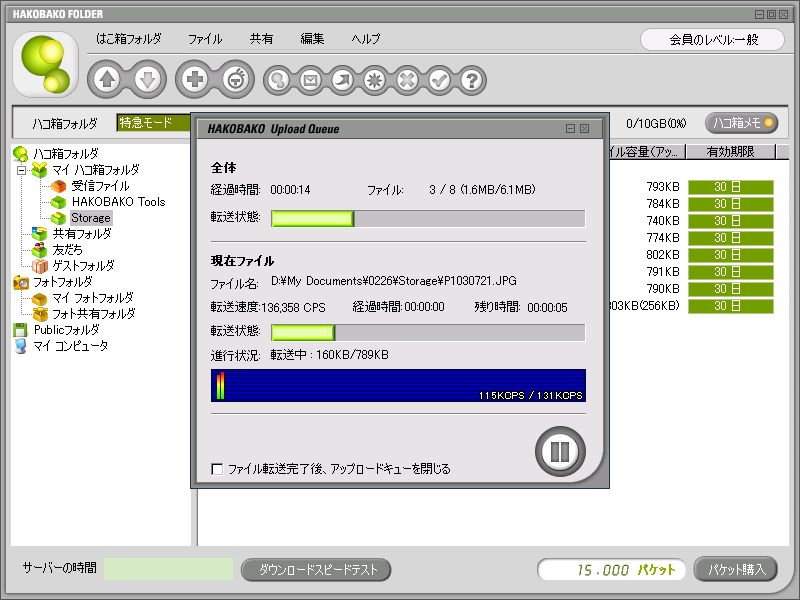Viewport: 800px width, 600px height.
Task: Open the 共有フォルダ tree item
Action: tap(82, 234)
